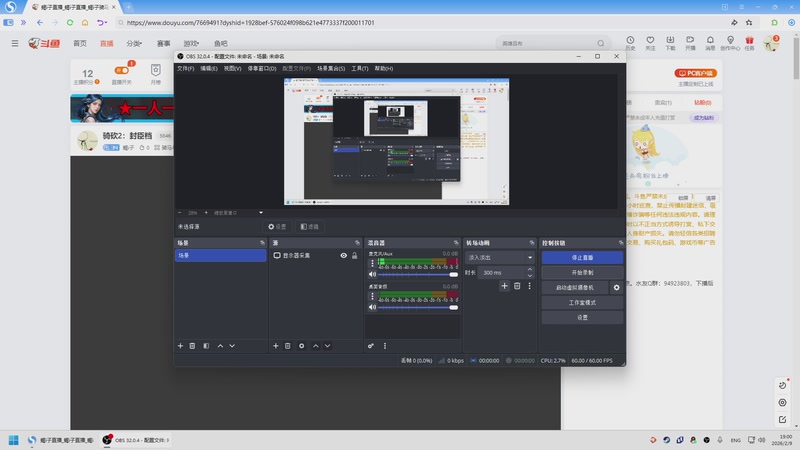Add a new scene transition
800x450 pixels.
point(504,286)
